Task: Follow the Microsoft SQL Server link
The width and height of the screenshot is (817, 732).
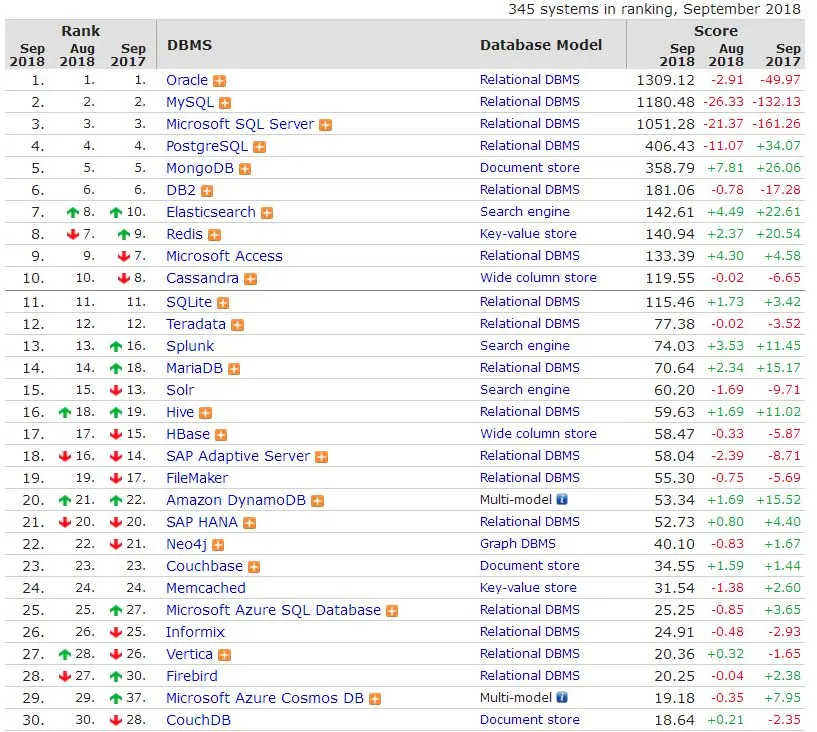Action: click(x=240, y=124)
